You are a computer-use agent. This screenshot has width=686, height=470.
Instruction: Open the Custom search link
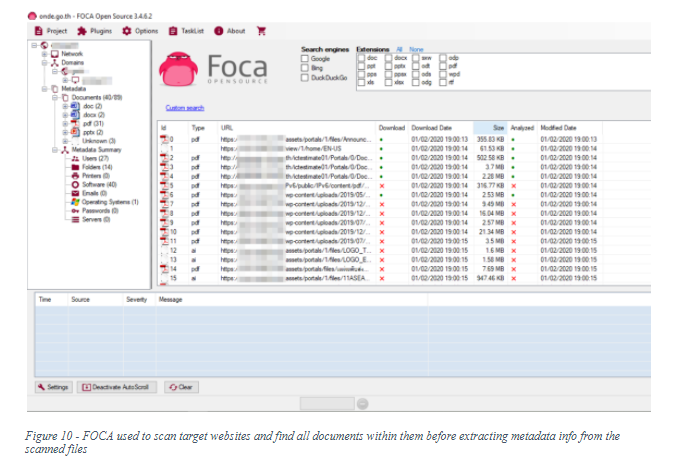coord(185,108)
